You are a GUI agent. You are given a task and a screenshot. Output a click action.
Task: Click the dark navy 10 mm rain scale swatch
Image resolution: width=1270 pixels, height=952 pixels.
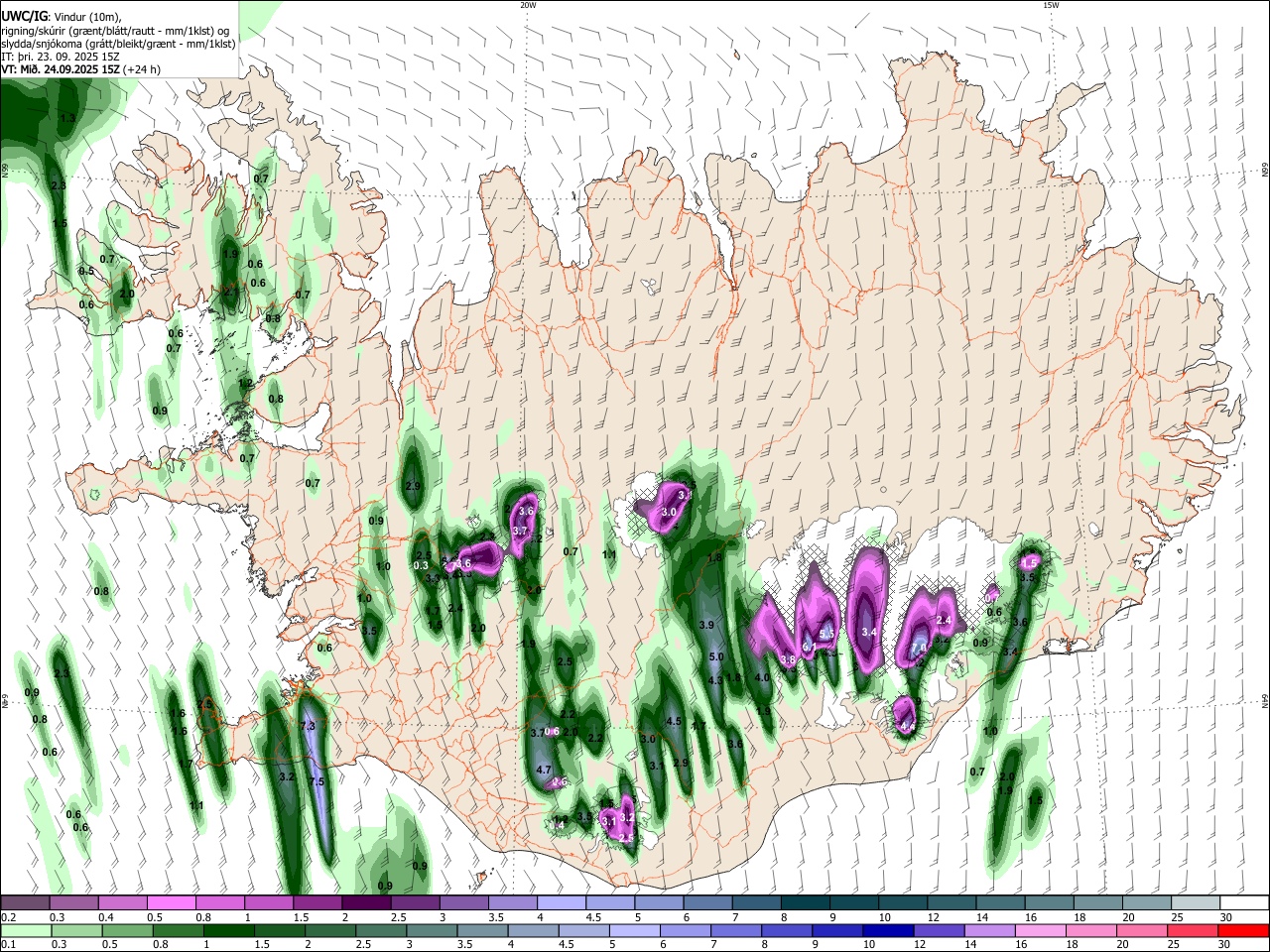889,931
